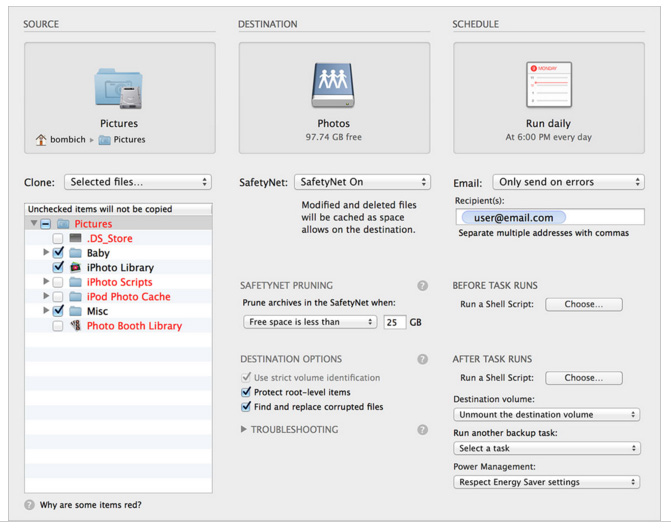Open Destination Options help icon
Screen dimensions: 671x528
tap(422, 359)
